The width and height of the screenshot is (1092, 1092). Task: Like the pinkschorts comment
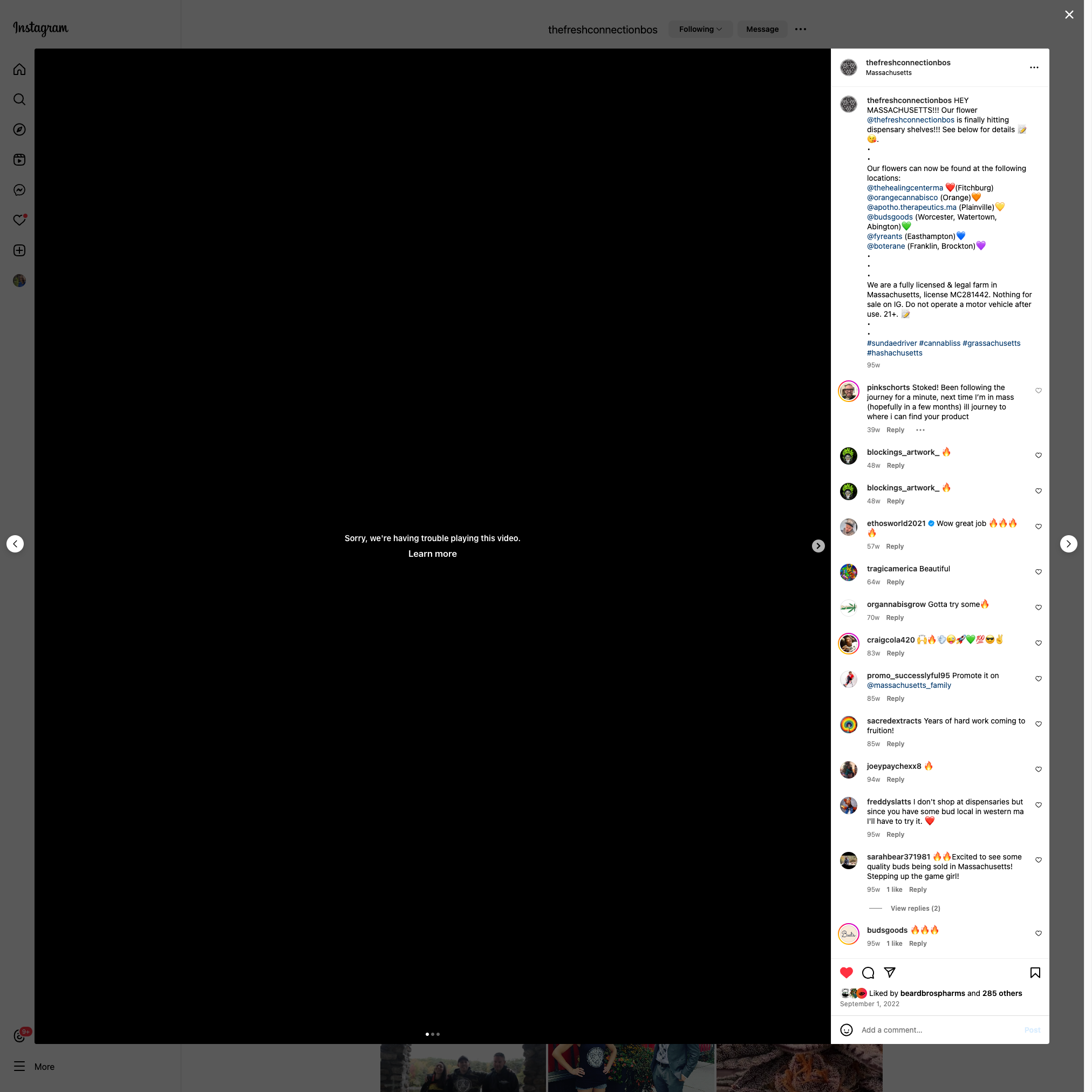(x=1038, y=391)
